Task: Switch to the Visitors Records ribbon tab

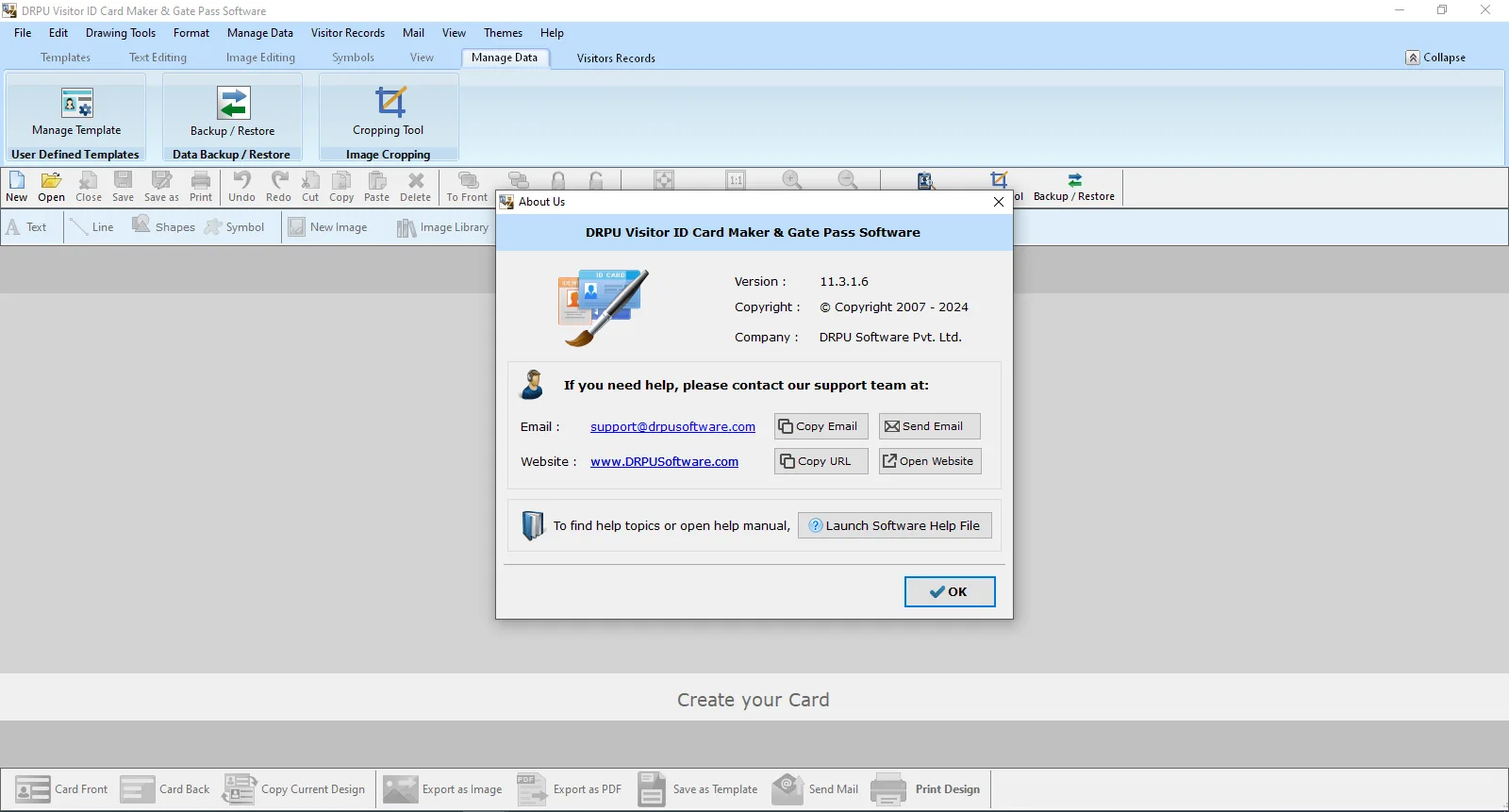Action: 616,58
